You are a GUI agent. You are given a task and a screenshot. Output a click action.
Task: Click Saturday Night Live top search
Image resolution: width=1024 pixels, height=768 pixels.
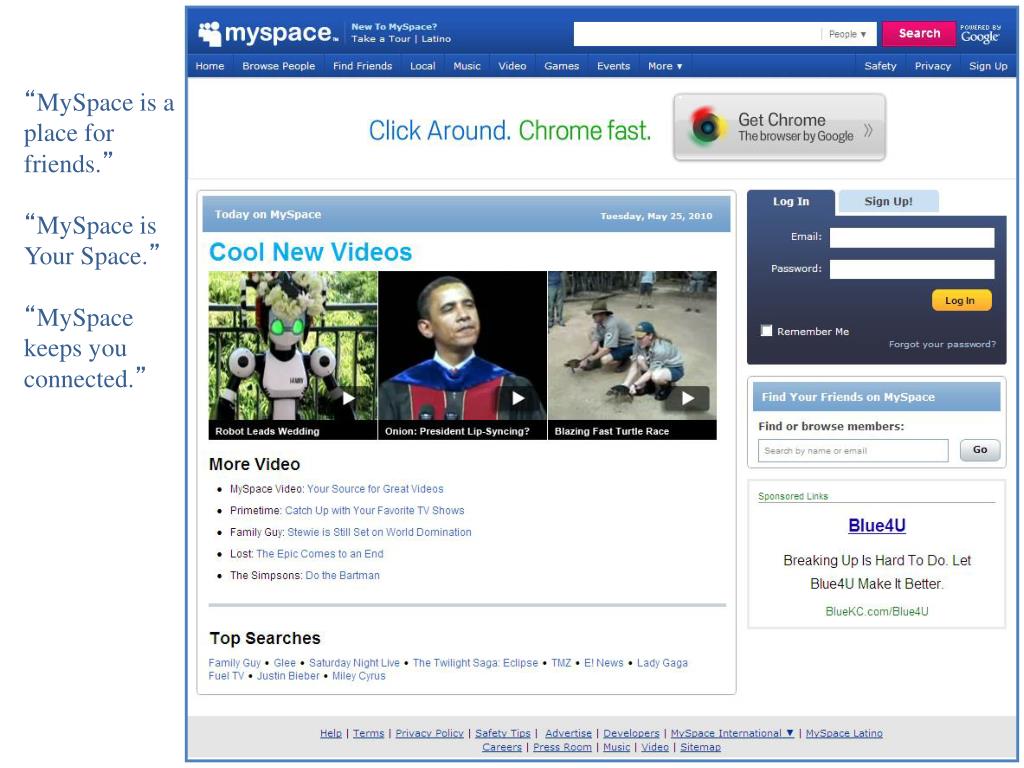click(x=354, y=663)
